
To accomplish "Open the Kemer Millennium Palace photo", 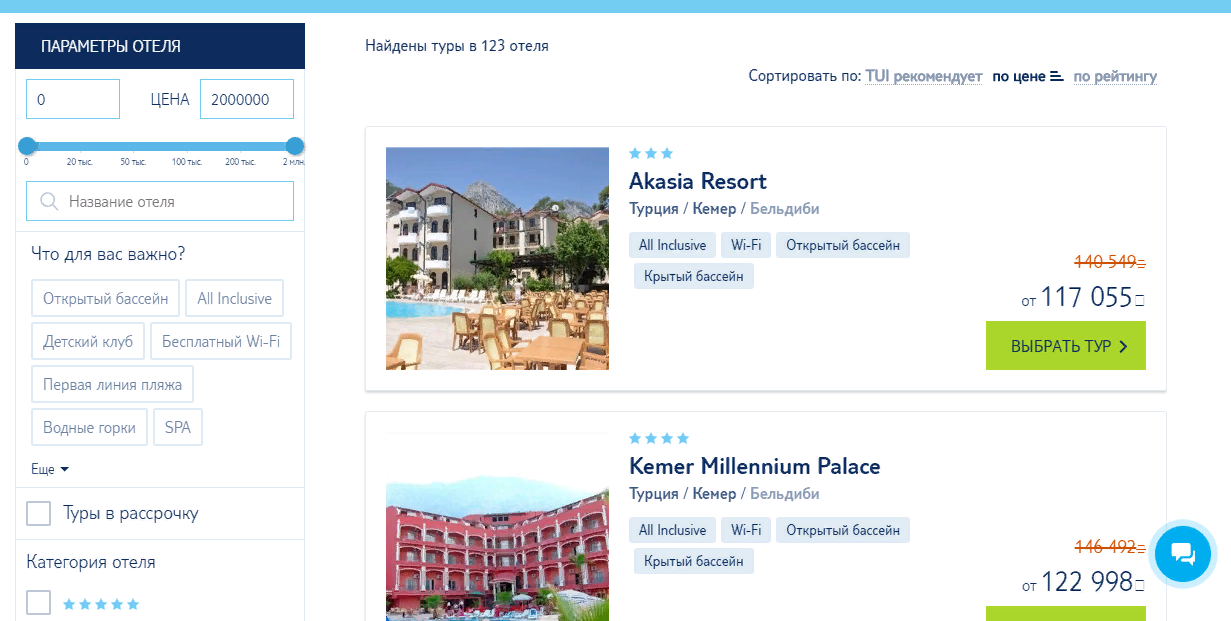I will 497,527.
